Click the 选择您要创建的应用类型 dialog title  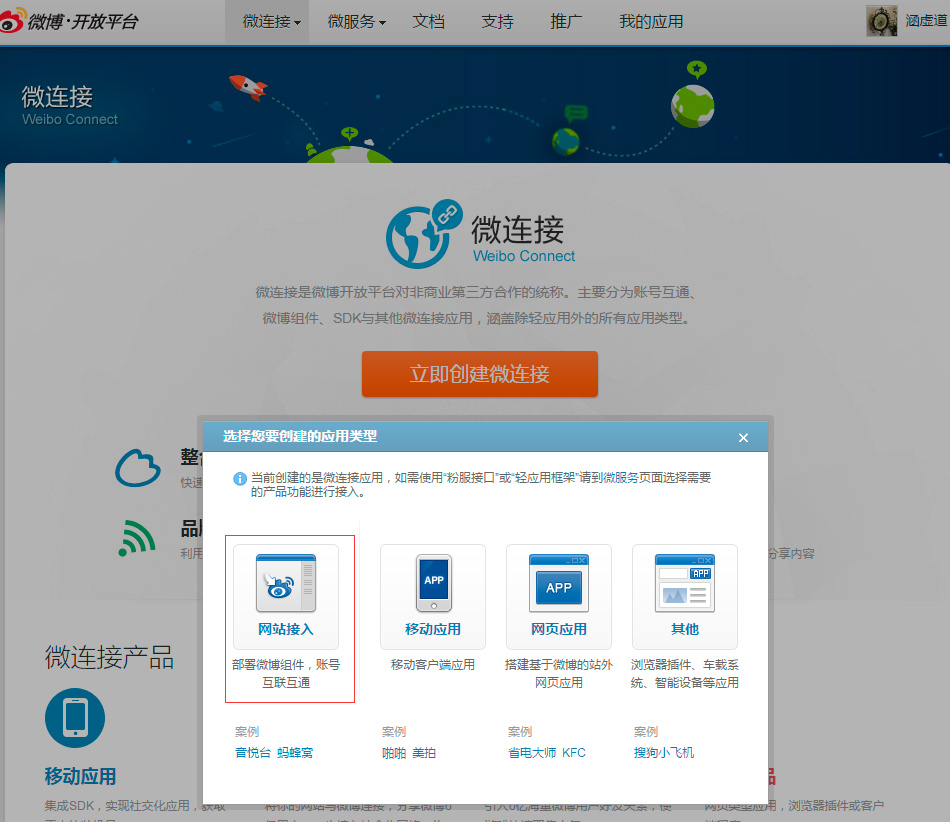coord(300,436)
